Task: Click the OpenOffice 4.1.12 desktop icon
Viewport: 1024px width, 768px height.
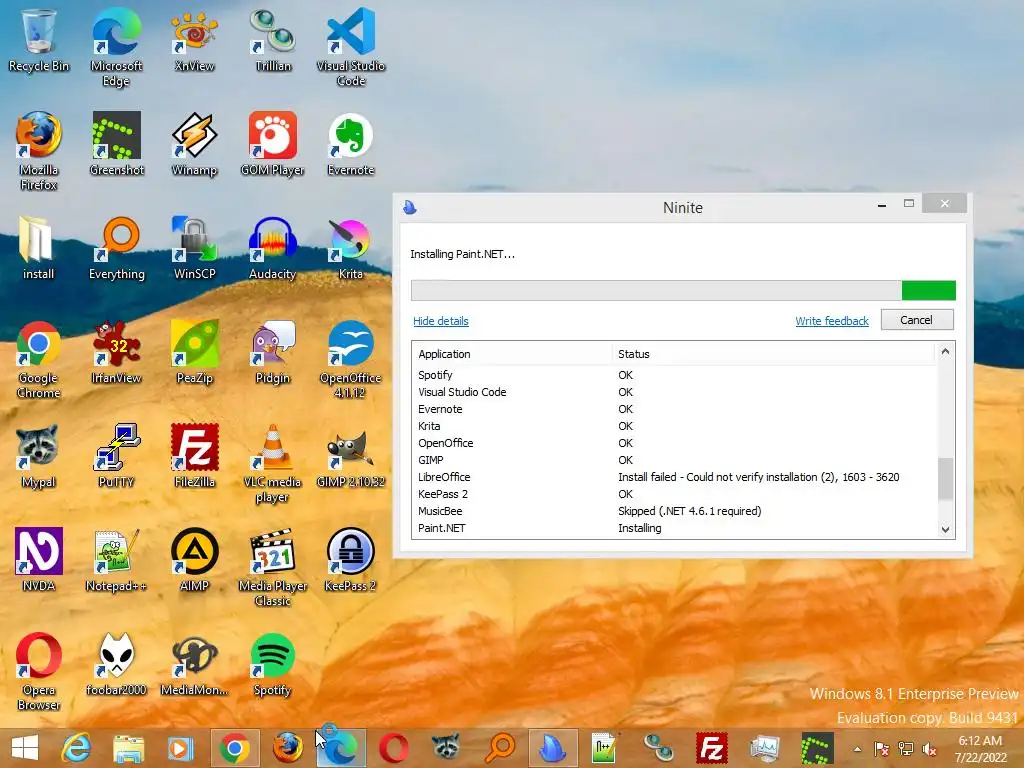Action: [351, 359]
